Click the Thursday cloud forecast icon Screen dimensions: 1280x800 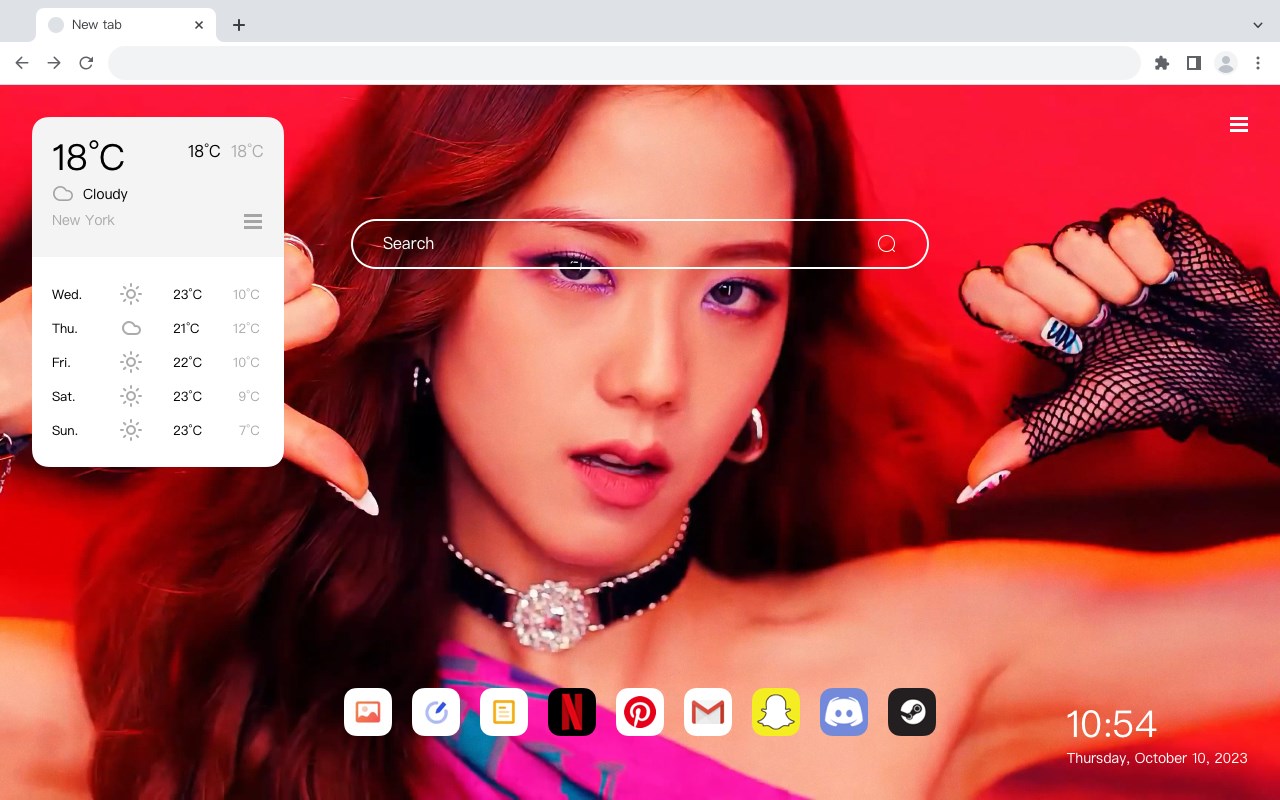(131, 328)
